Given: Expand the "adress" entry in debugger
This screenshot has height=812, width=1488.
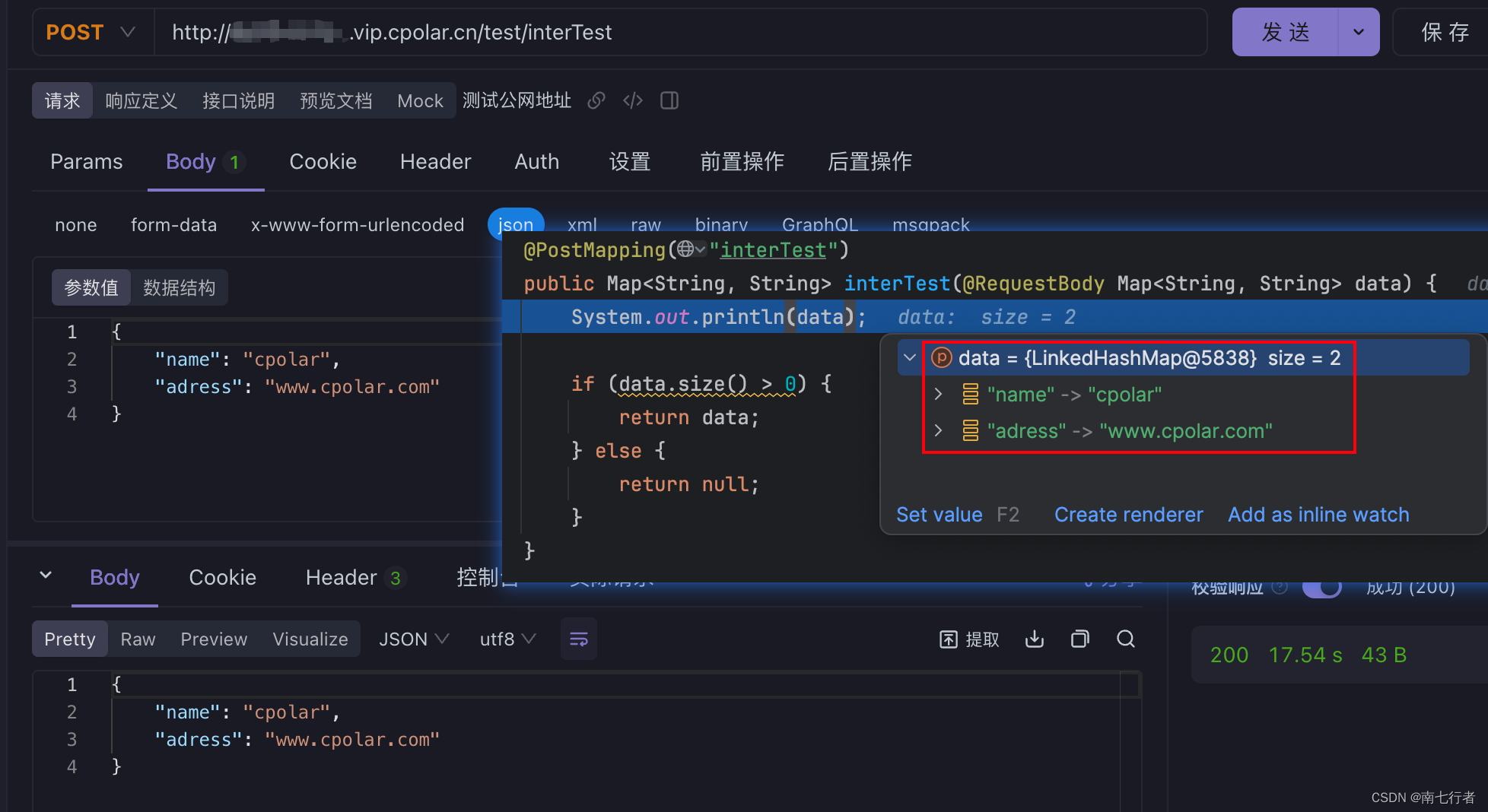Looking at the screenshot, I should (x=938, y=430).
